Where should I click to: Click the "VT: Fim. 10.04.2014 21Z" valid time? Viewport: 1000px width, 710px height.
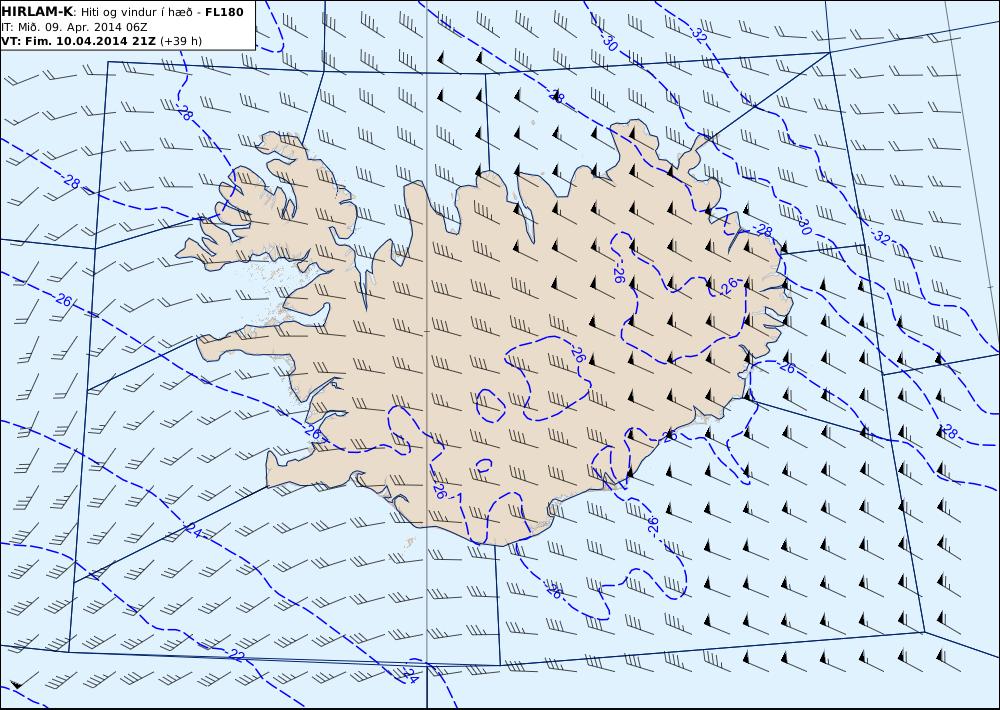point(79,41)
